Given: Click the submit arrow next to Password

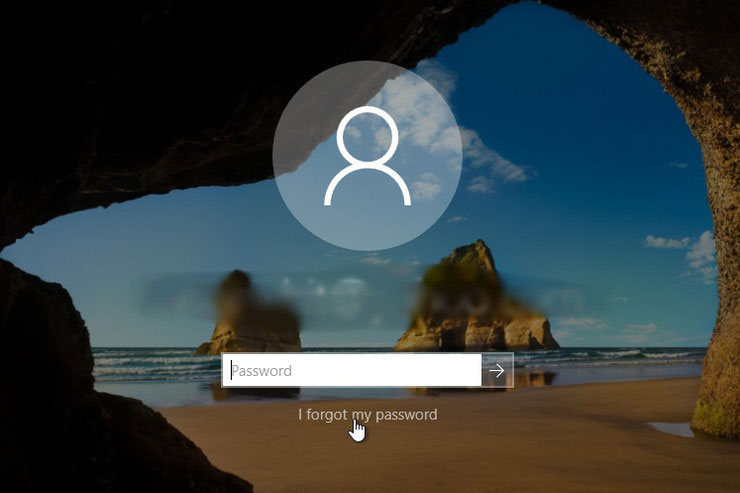Looking at the screenshot, I should point(496,370).
